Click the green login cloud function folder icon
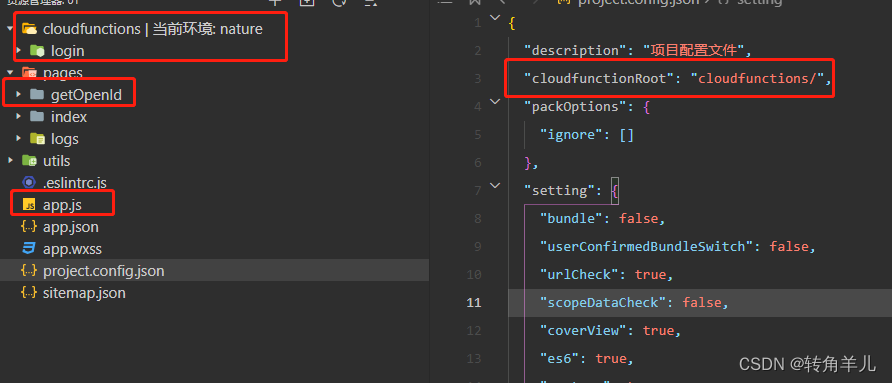 coord(37,51)
